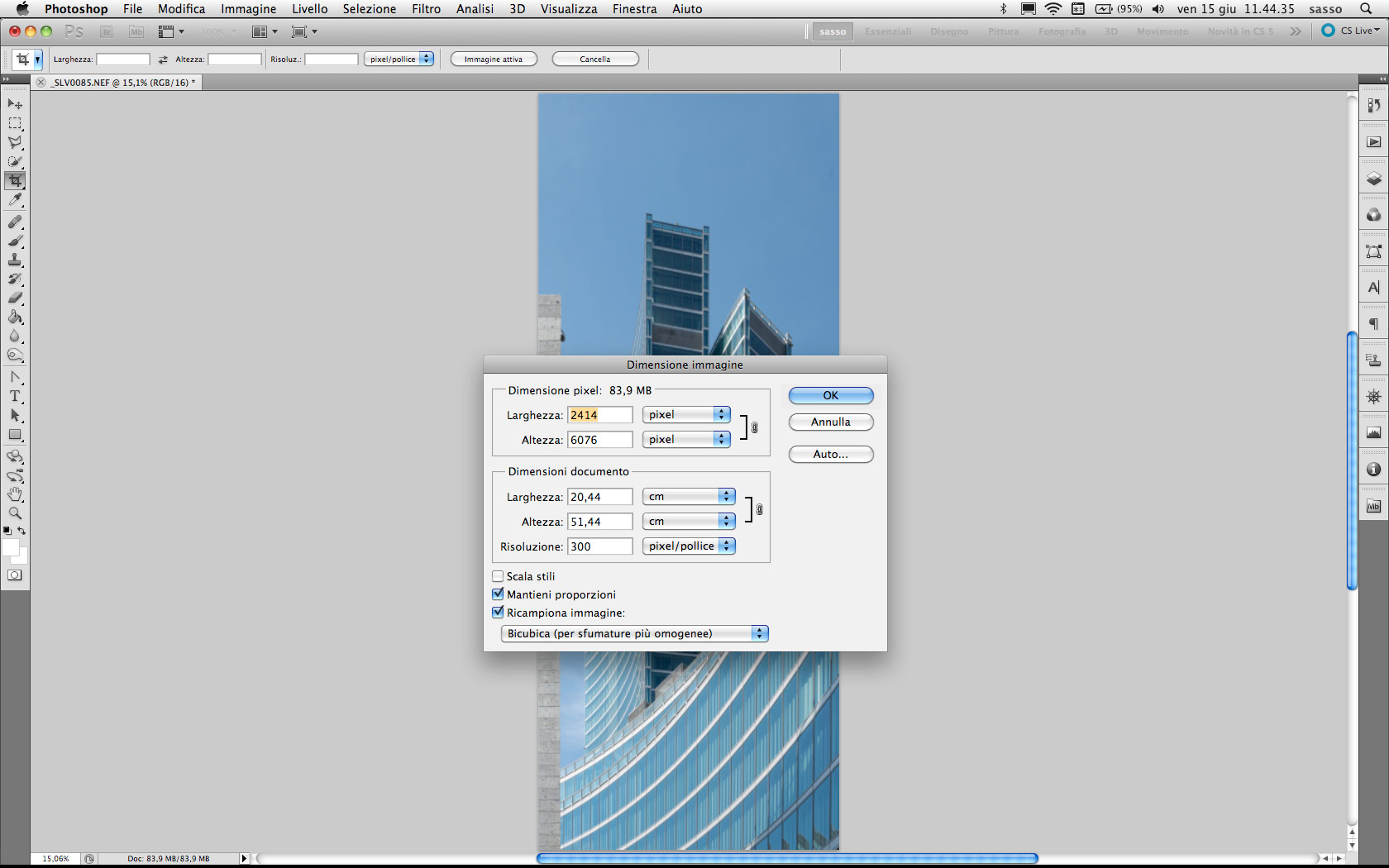Screen dimensions: 1389x868
Task: Select the Type tool
Action: click(x=15, y=396)
